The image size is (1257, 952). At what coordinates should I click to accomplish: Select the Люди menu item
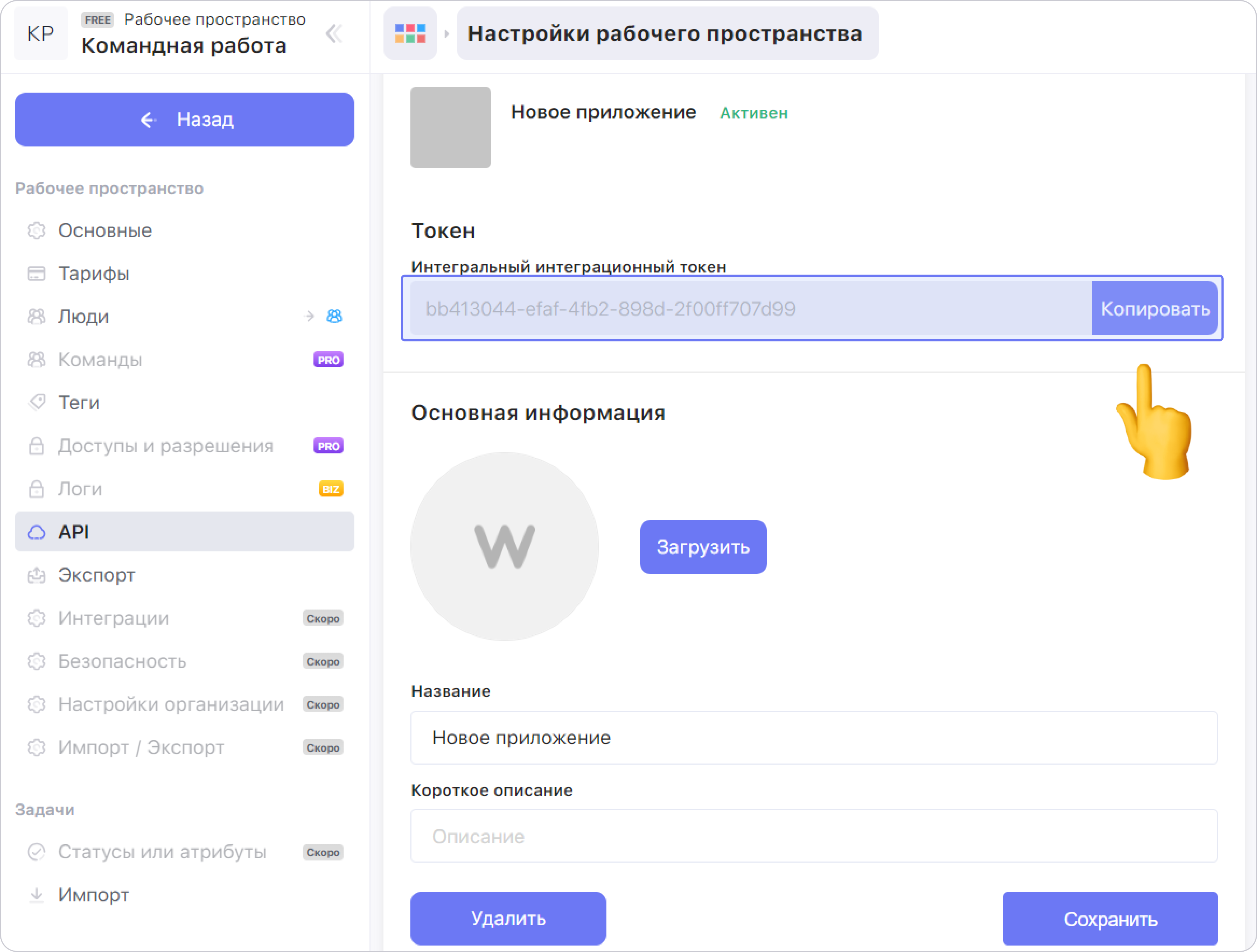(84, 316)
